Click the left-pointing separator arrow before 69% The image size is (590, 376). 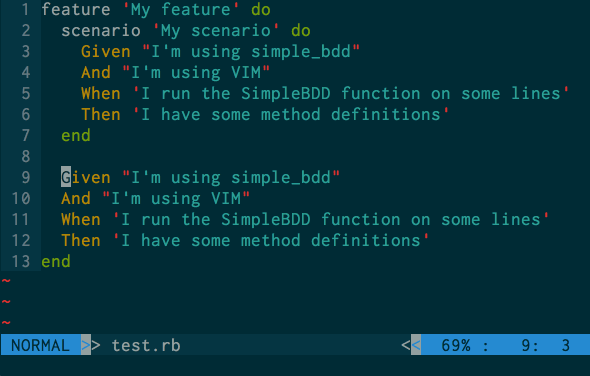tap(416, 344)
